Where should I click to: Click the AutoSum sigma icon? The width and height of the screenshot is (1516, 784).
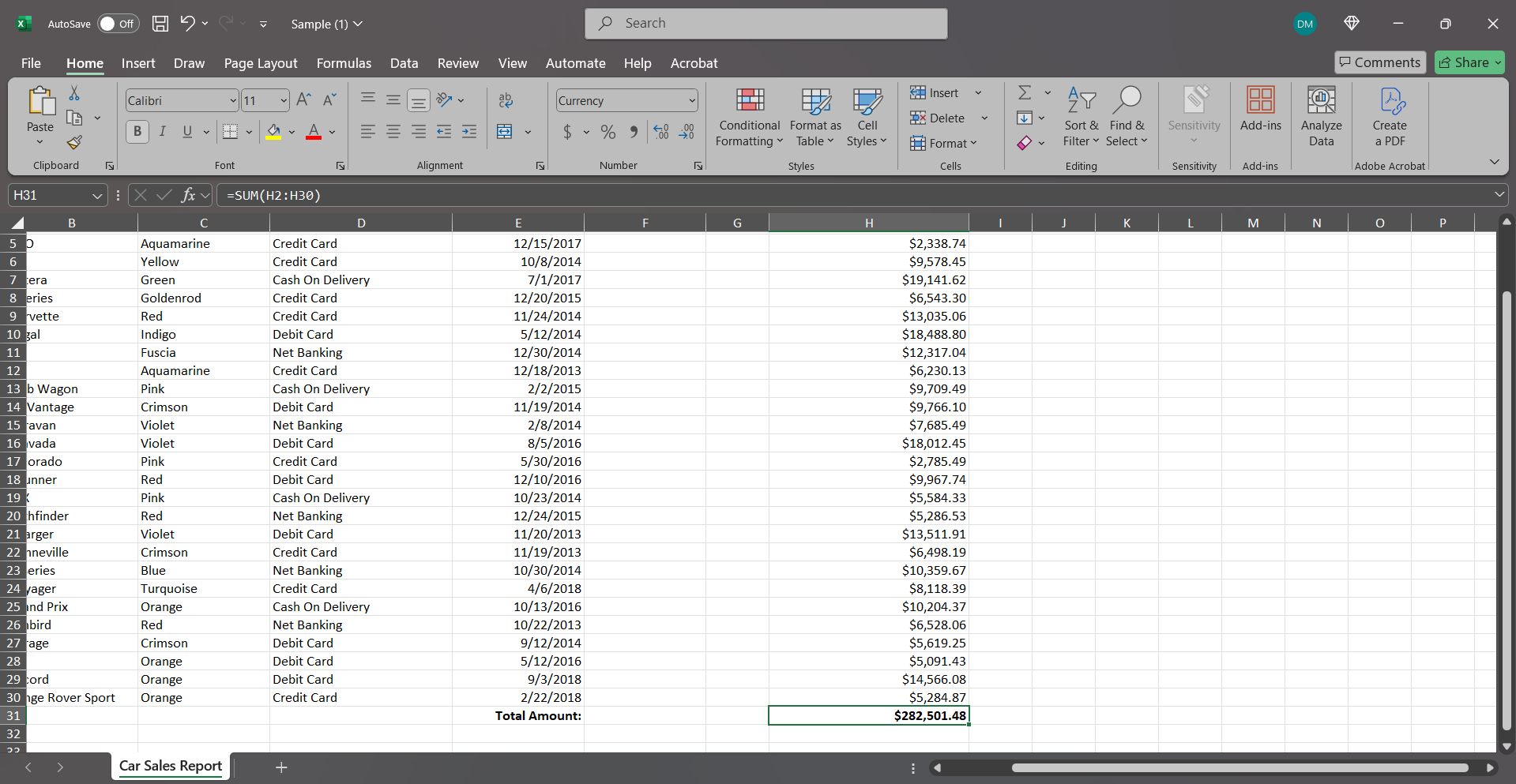[x=1025, y=92]
